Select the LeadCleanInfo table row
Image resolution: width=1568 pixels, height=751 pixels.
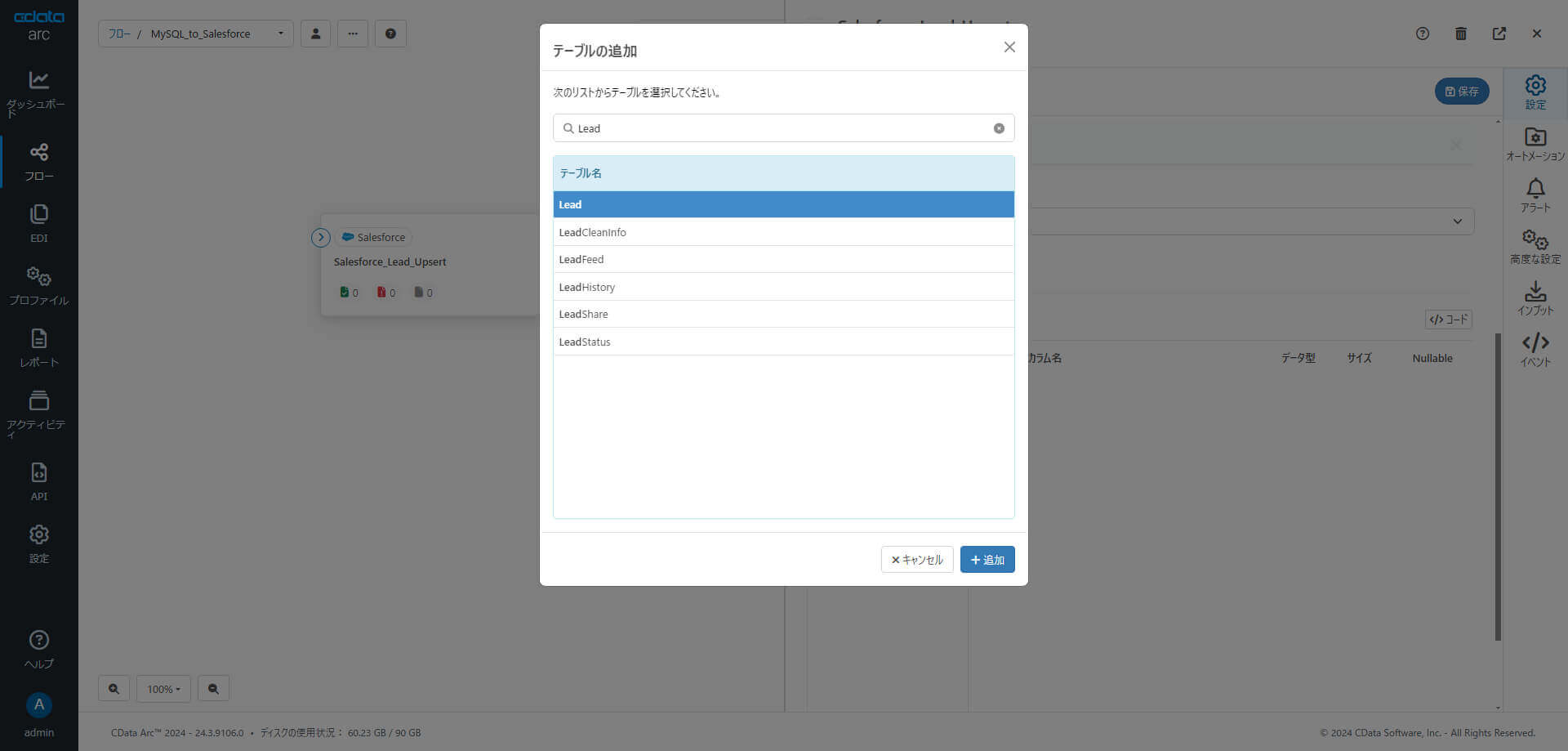pyautogui.click(x=783, y=232)
